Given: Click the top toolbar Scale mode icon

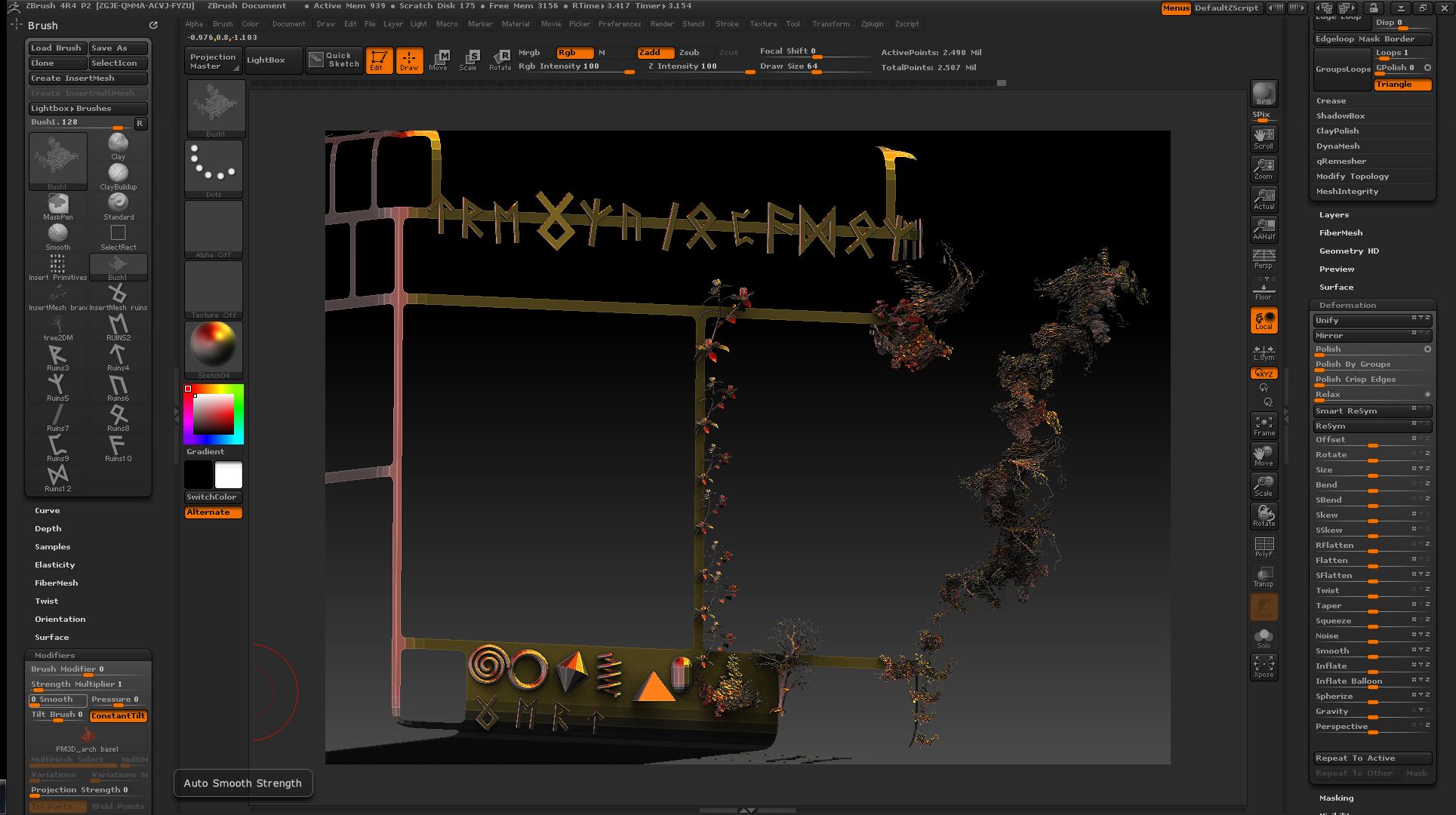Looking at the screenshot, I should click(469, 60).
